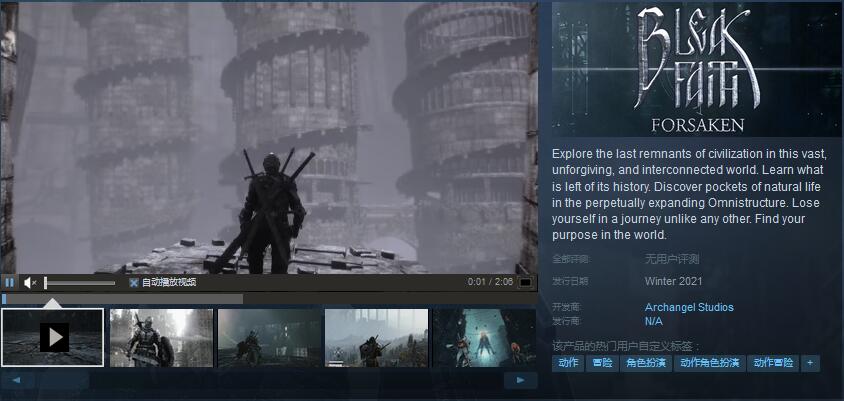Enter fullscreen video mode
844x401 pixels.
(x=525, y=282)
